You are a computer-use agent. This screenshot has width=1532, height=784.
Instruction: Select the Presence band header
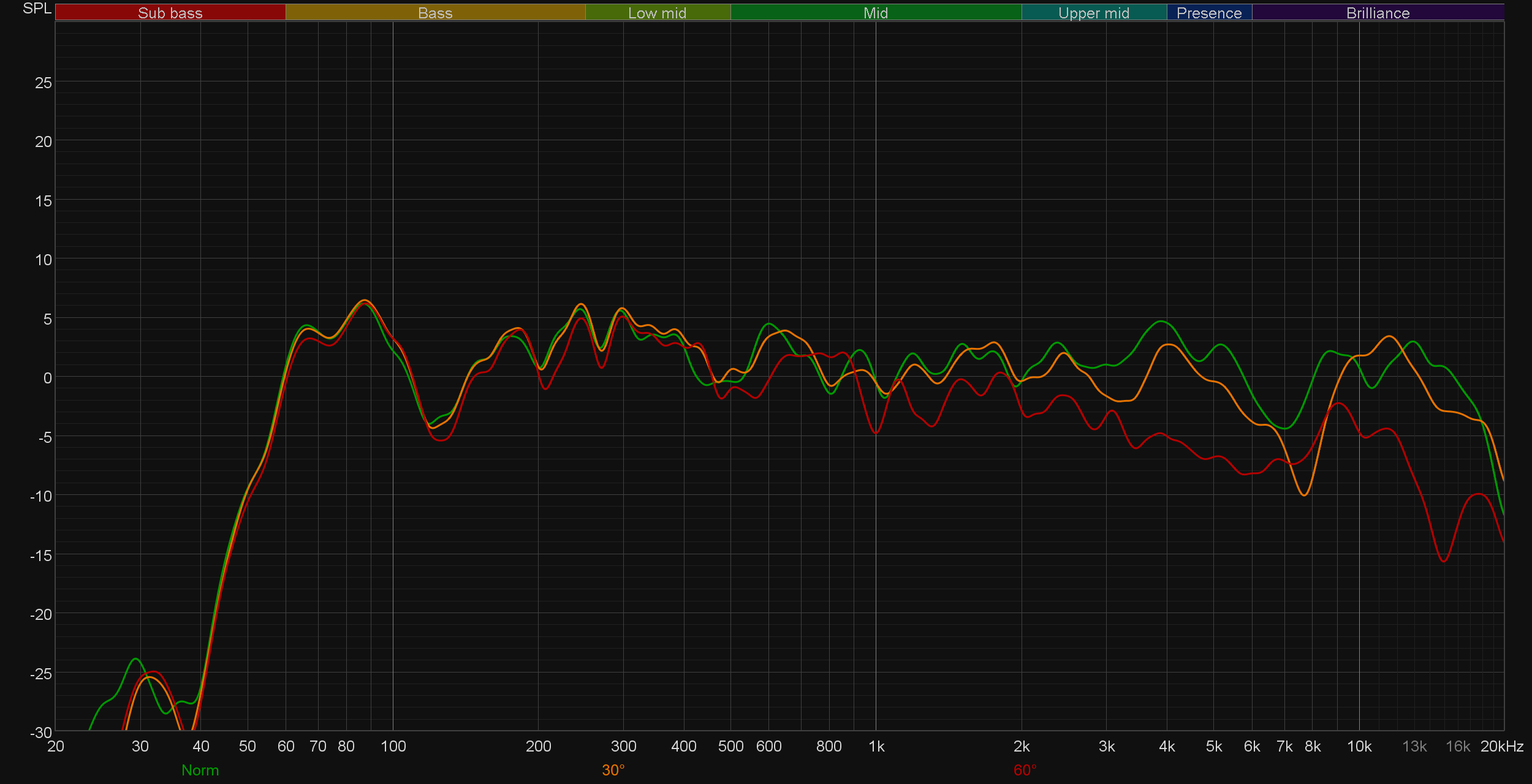click(1208, 13)
